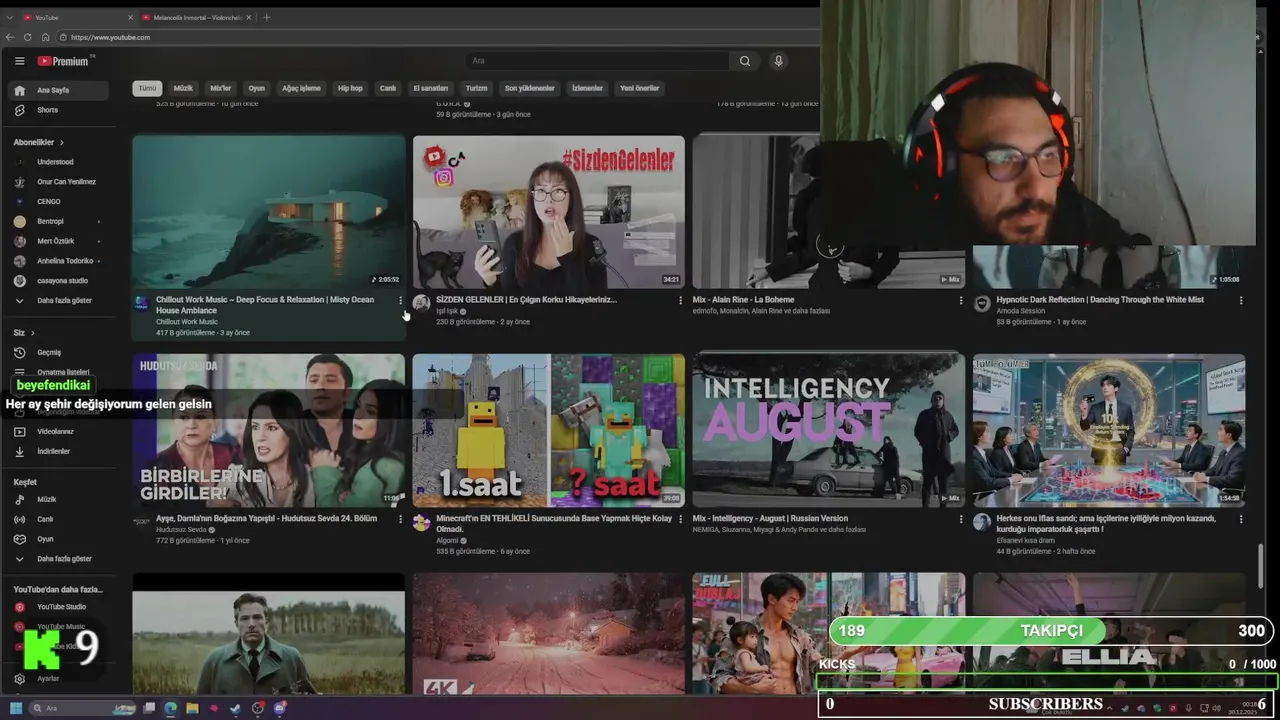Screen dimensions: 1280x720
Task: Open the browser tab list dropdown arrow
Action: pos(9,17)
